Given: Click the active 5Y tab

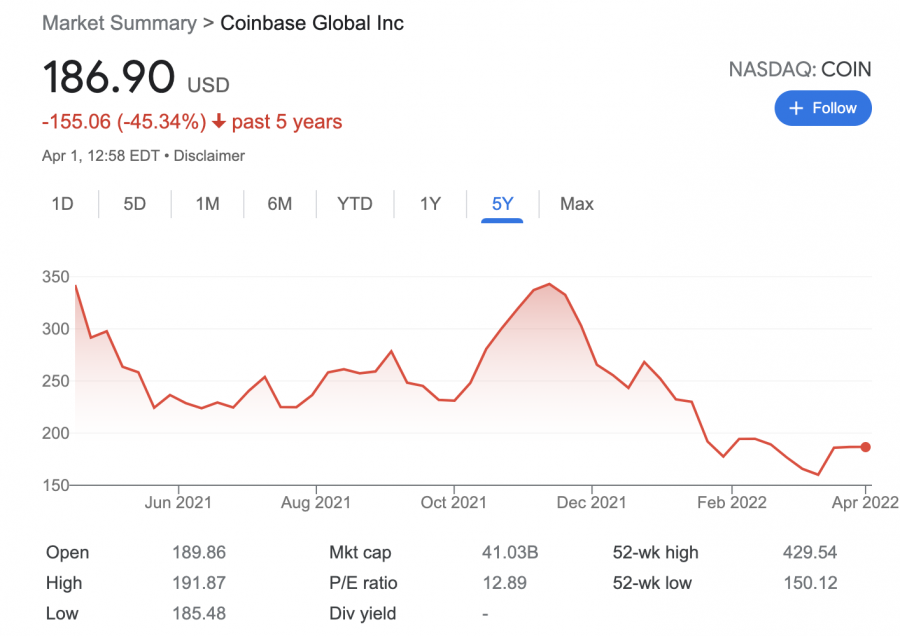Looking at the screenshot, I should 502,204.
